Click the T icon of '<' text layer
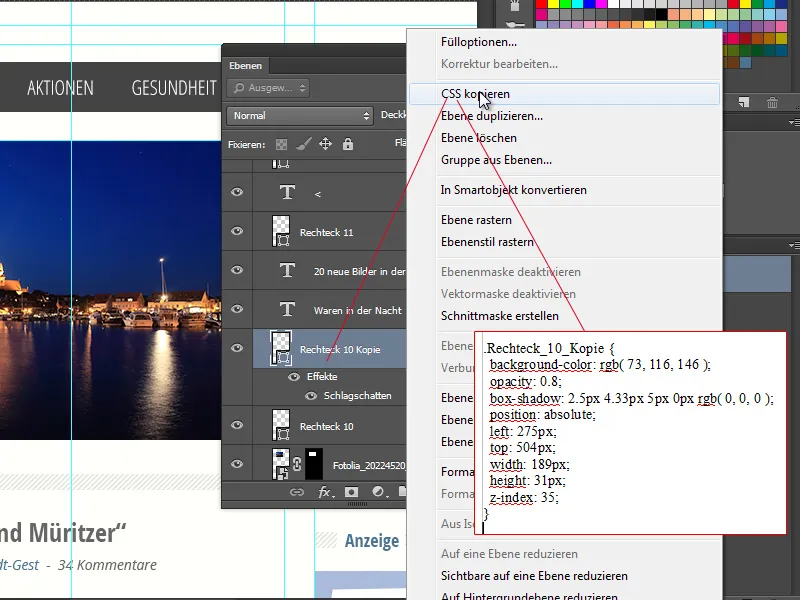Viewport: 800px width, 600px height. pyautogui.click(x=287, y=192)
